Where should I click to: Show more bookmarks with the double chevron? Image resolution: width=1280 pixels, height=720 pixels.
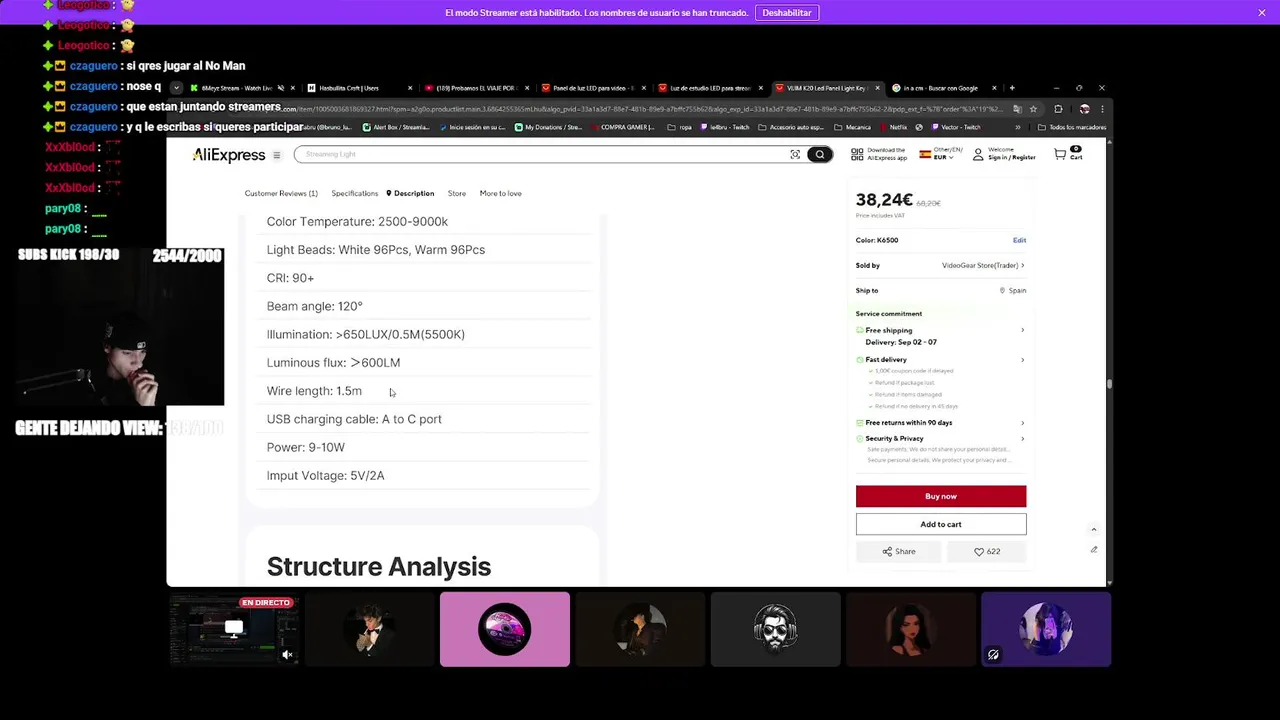pyautogui.click(x=1018, y=128)
